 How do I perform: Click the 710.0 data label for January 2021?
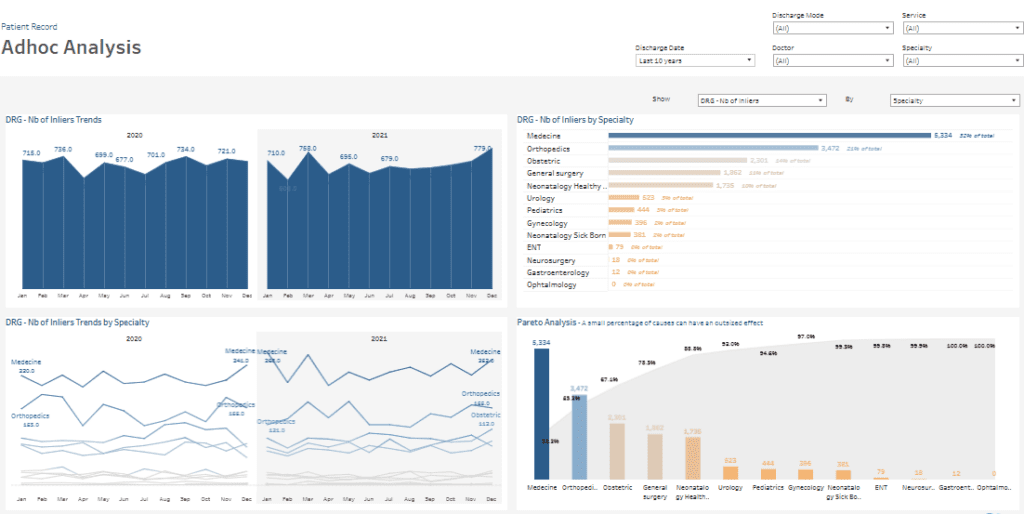tap(276, 153)
